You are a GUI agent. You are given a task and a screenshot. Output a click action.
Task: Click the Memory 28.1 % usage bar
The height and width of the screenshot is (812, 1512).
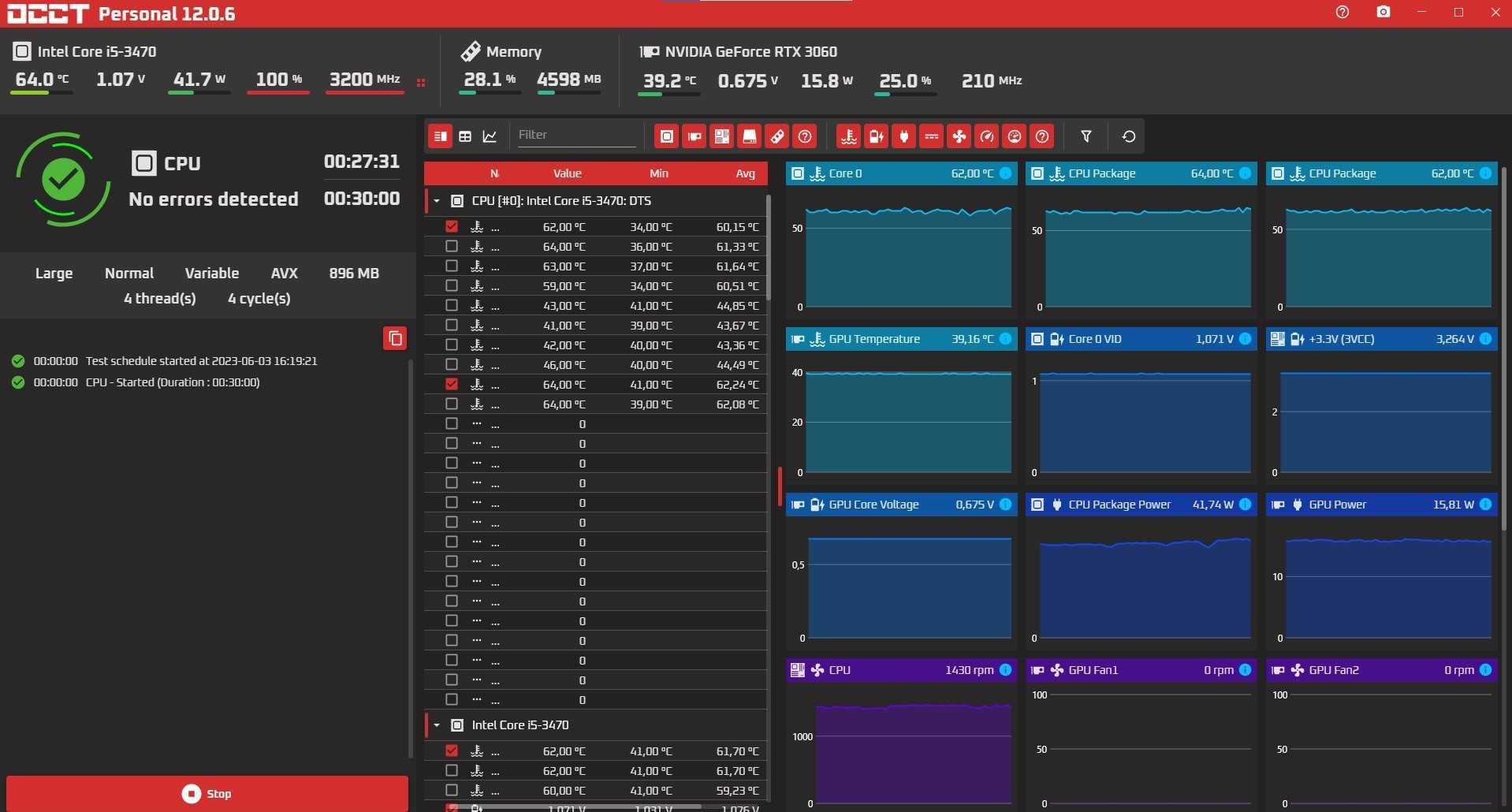click(490, 93)
